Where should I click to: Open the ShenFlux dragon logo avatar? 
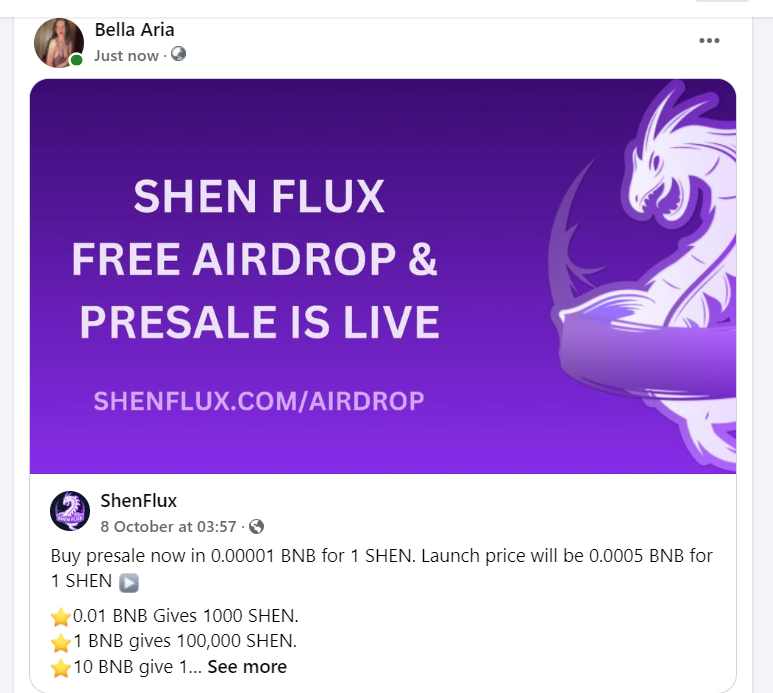(x=70, y=511)
